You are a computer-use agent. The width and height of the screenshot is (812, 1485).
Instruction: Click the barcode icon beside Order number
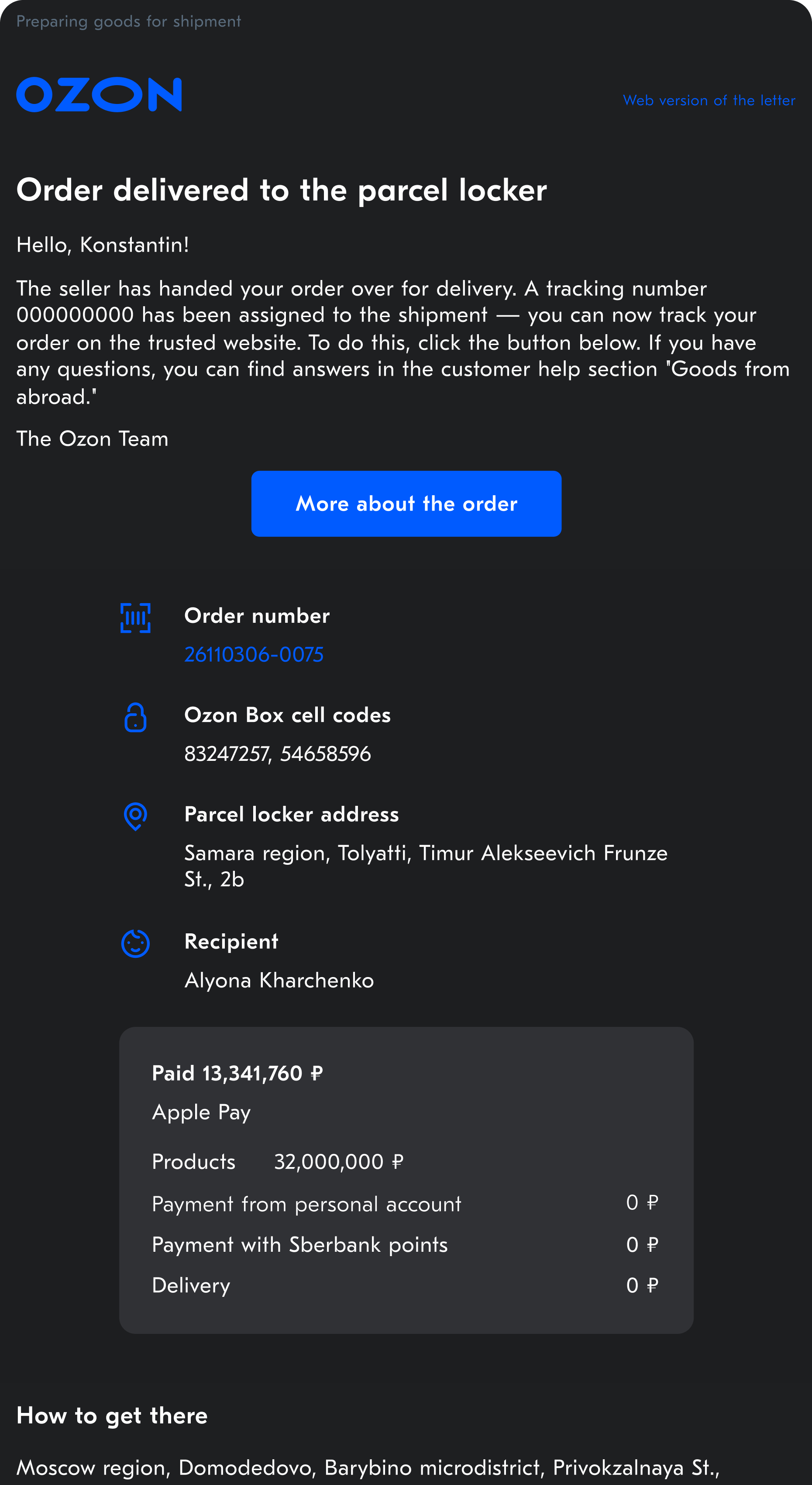click(135, 618)
